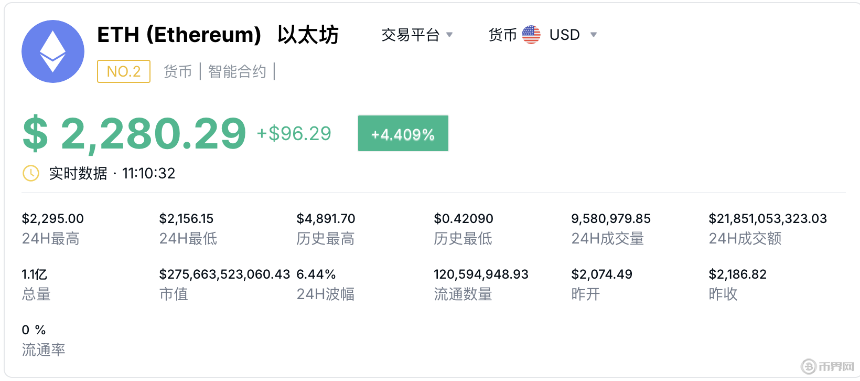Click the 昨开 label
The image size is (860, 381).
pos(586,294)
